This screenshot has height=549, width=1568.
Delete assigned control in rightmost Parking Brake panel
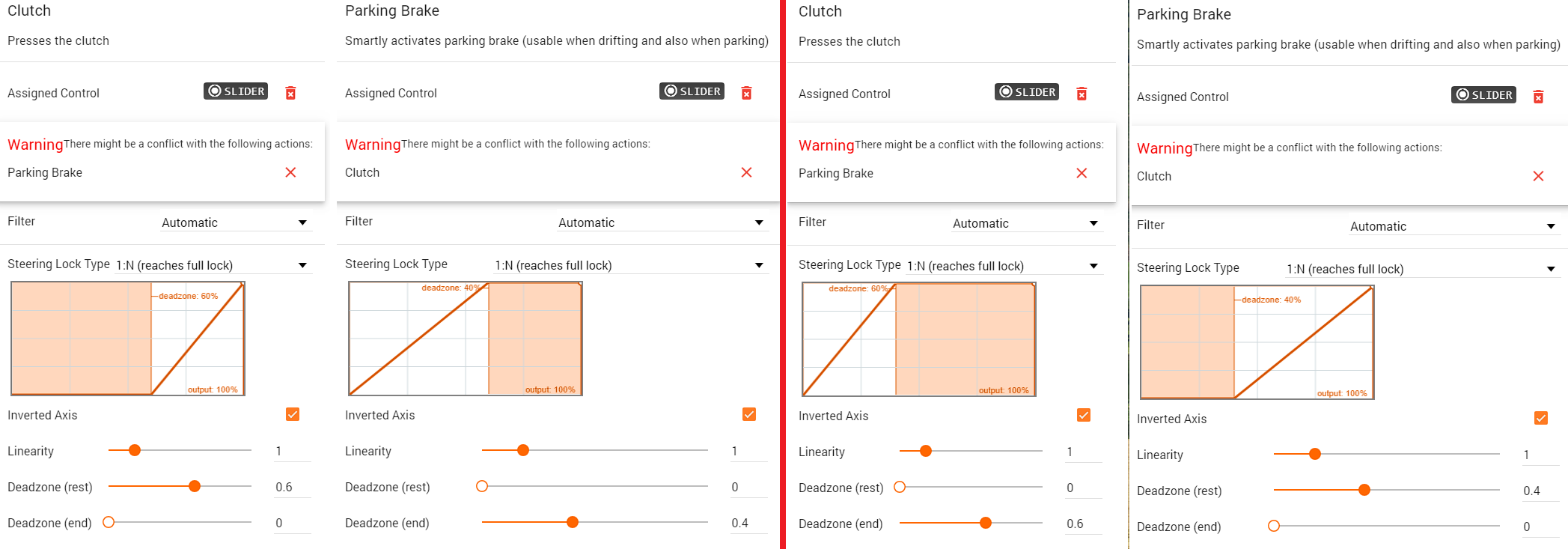(x=1538, y=97)
